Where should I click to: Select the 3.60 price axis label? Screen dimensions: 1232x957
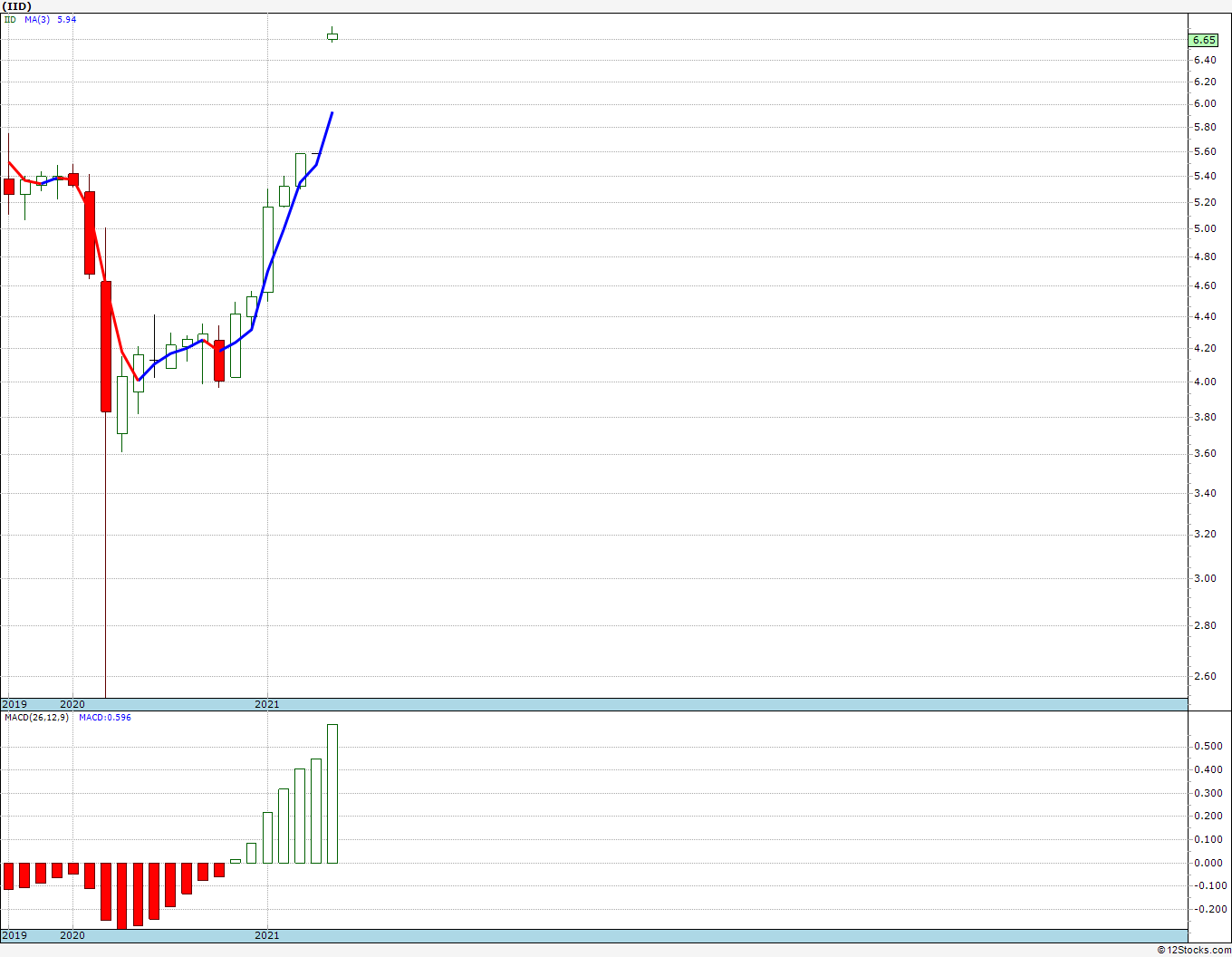(1205, 454)
